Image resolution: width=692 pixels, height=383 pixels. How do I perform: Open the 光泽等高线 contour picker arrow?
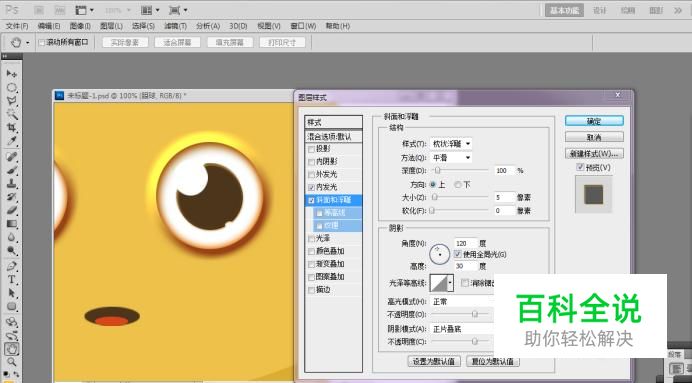click(x=450, y=283)
